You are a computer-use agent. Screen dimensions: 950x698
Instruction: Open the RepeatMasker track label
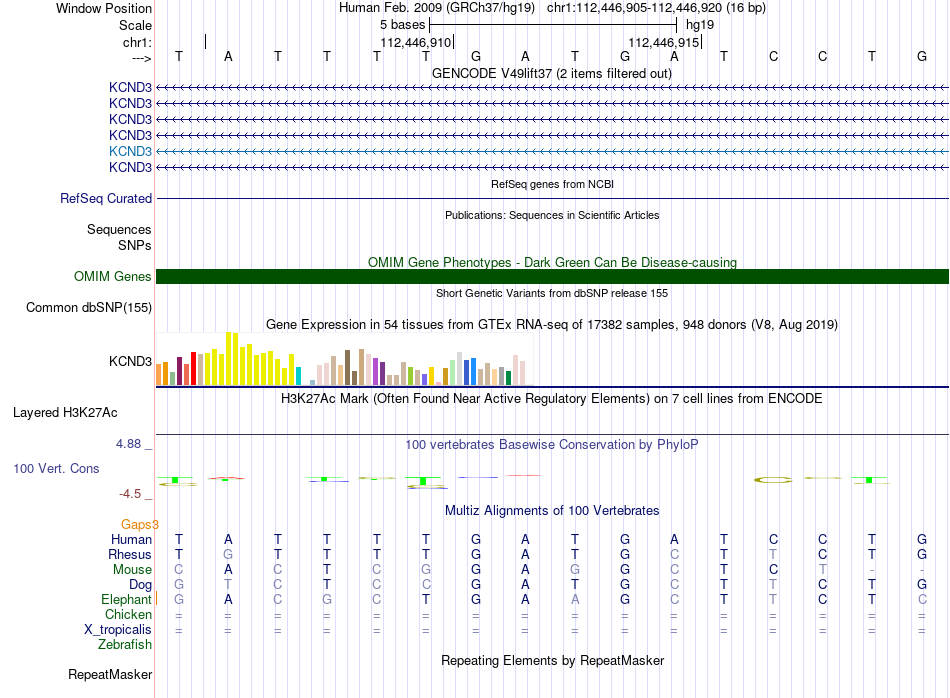(x=110, y=675)
